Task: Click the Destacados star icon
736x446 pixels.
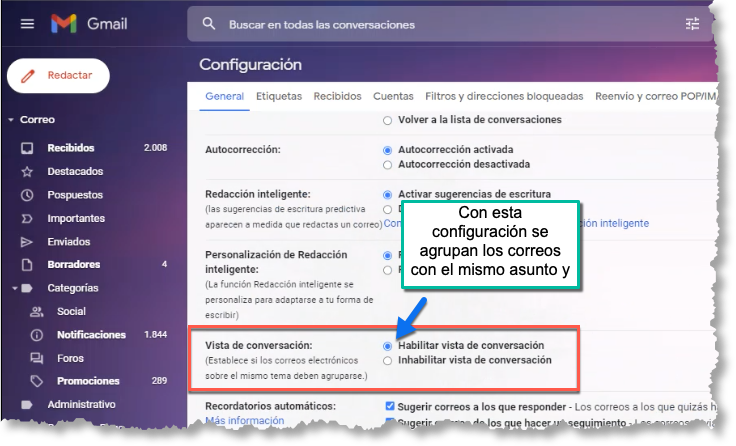Action: tap(27, 172)
